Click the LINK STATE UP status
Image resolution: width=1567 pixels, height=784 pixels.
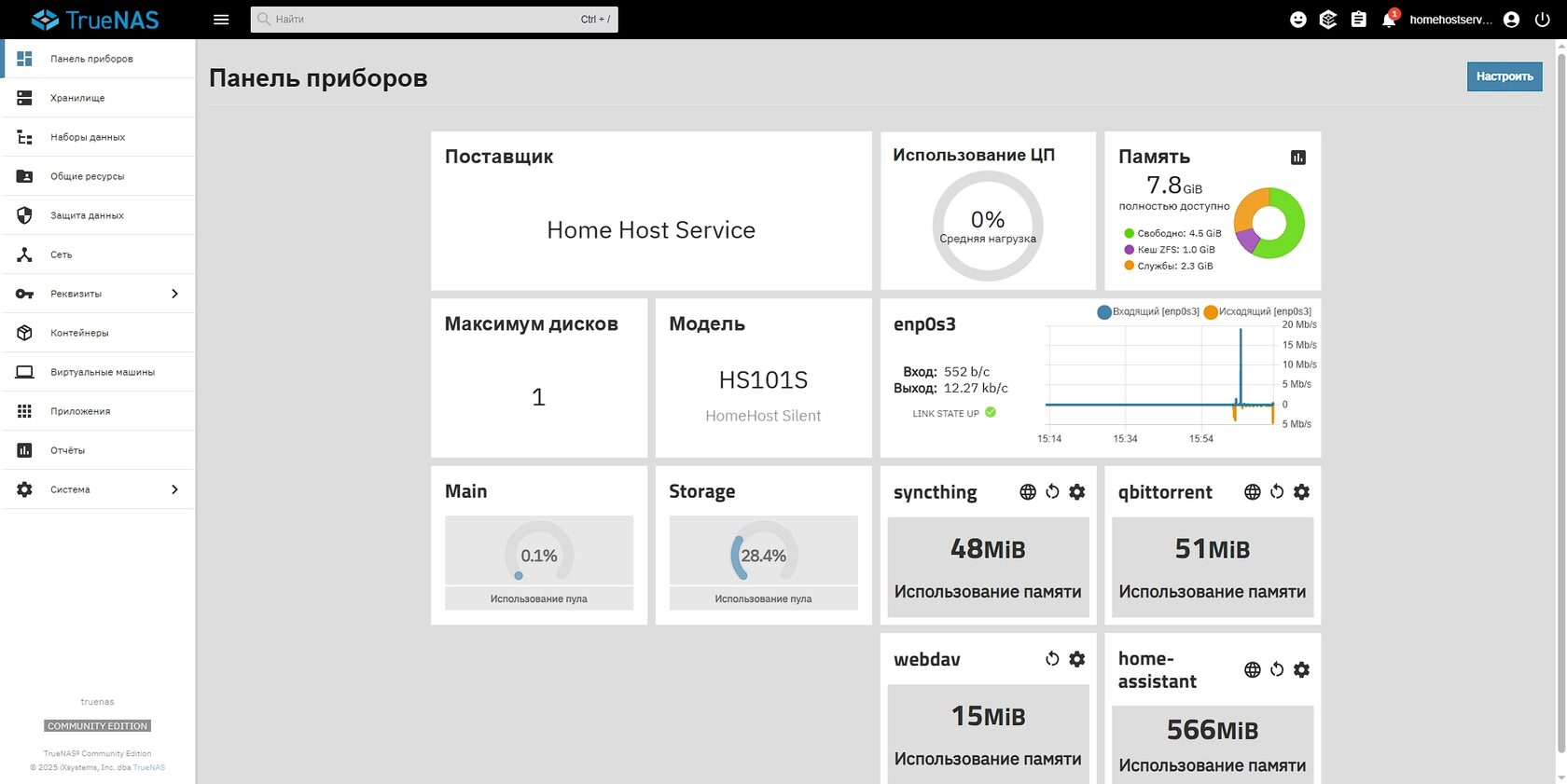point(954,413)
